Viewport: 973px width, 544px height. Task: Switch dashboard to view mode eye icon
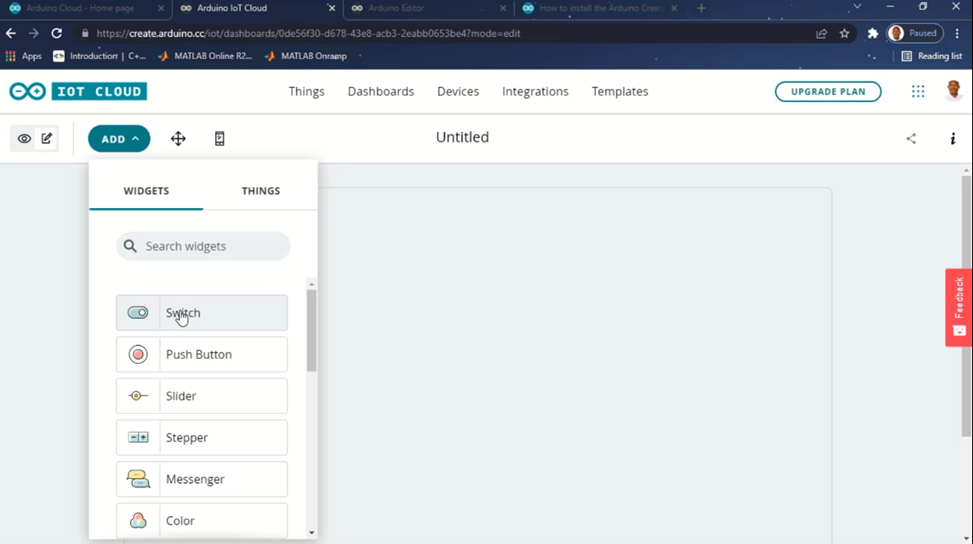[x=24, y=138]
